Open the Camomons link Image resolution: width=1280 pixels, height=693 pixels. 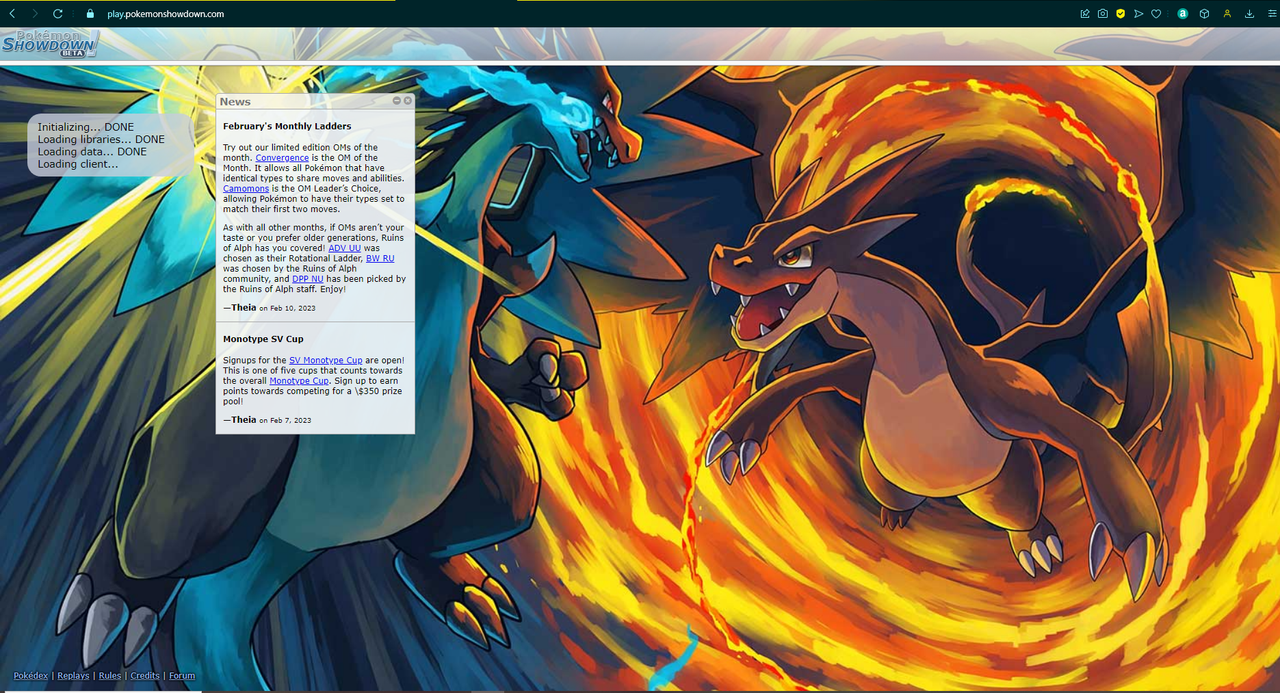246,188
